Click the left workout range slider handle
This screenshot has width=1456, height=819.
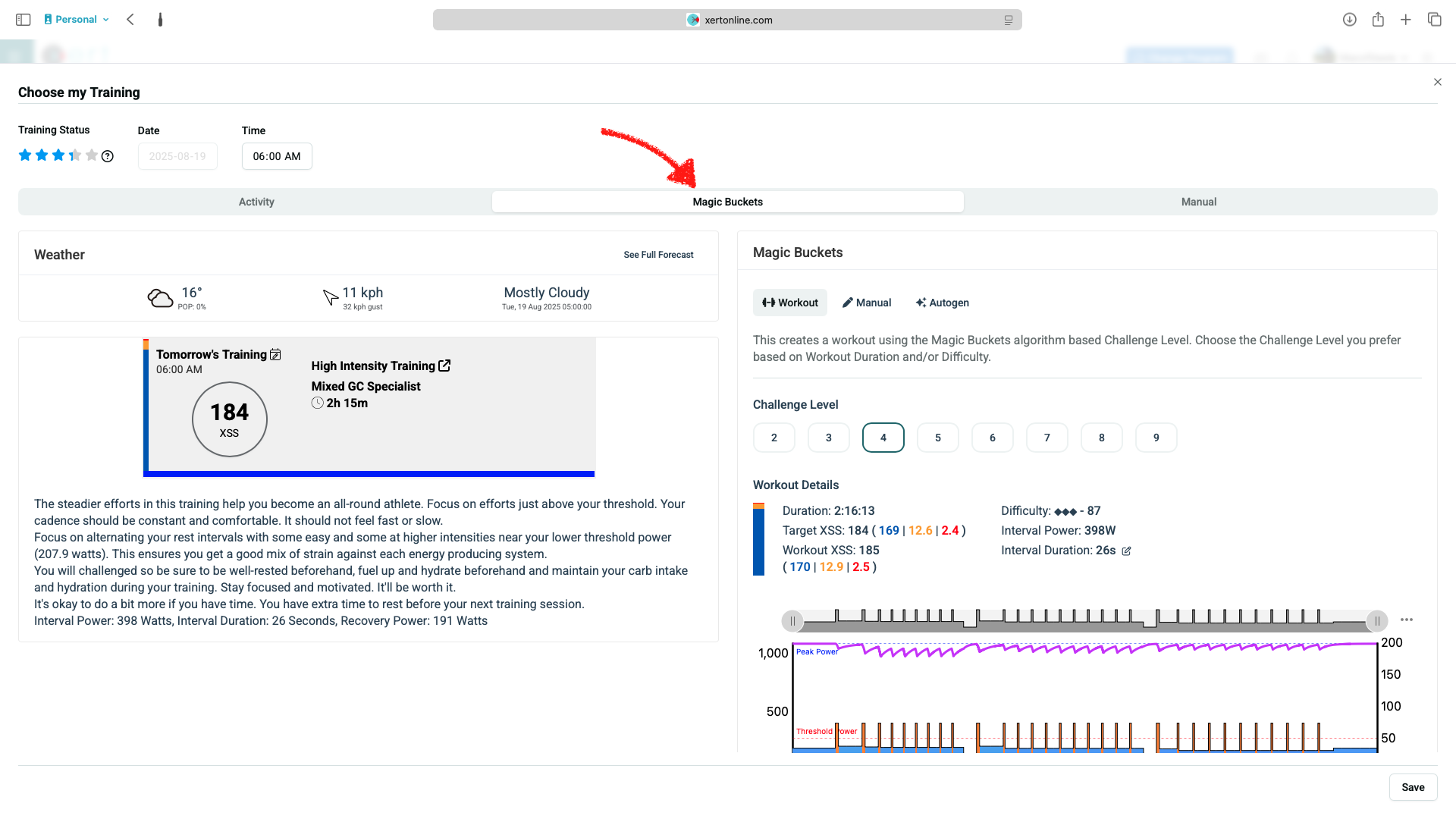tap(792, 621)
